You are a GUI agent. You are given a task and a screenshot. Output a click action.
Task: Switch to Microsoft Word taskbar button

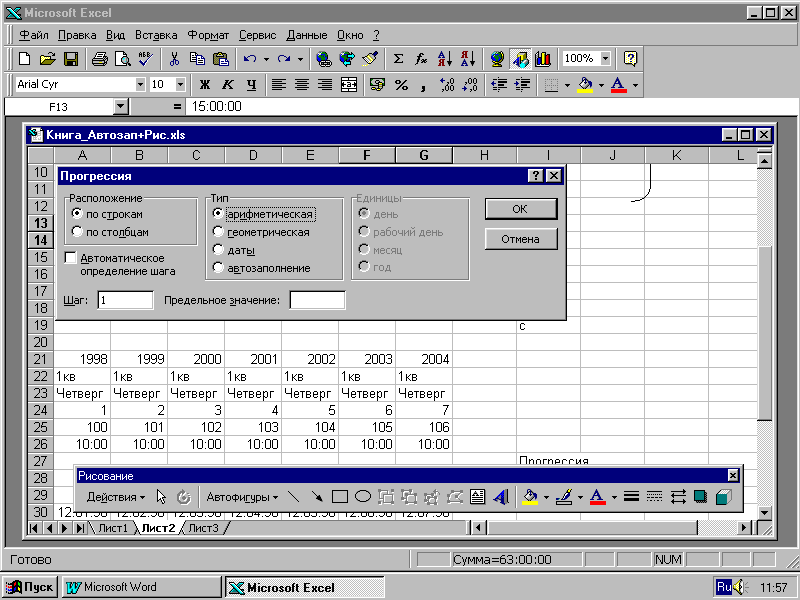142,587
